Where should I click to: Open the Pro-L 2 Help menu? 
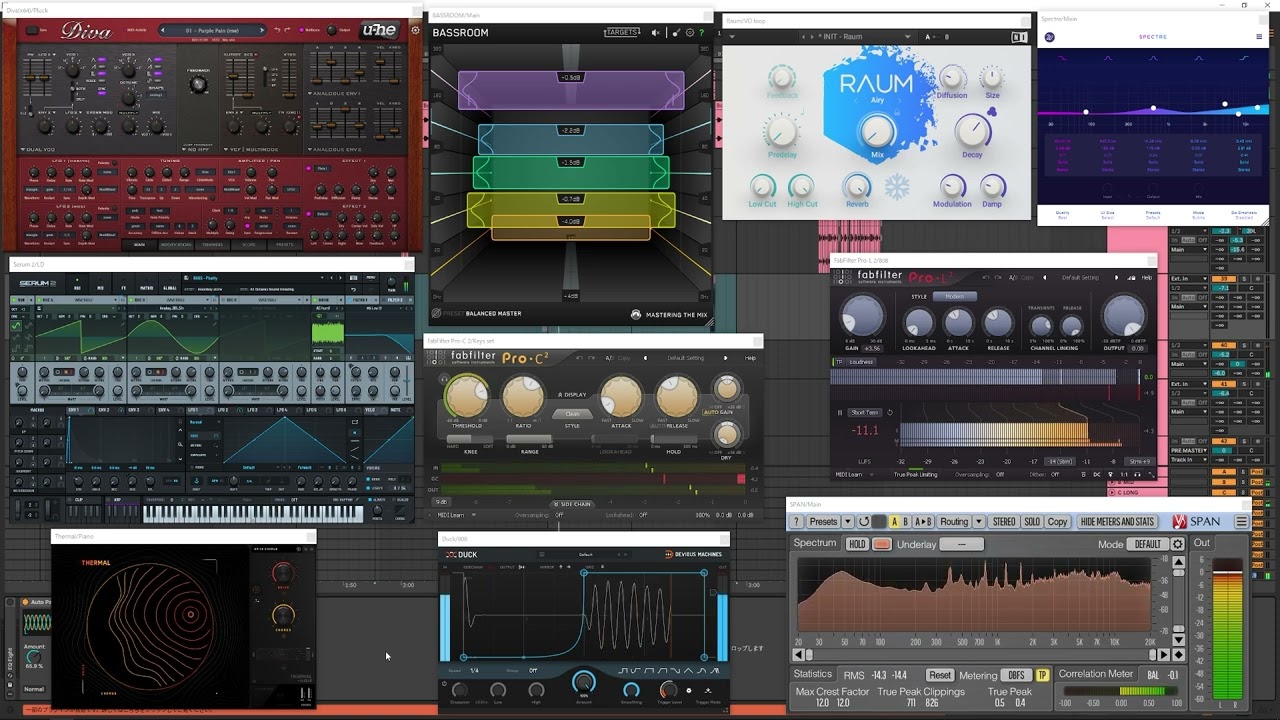[1147, 277]
